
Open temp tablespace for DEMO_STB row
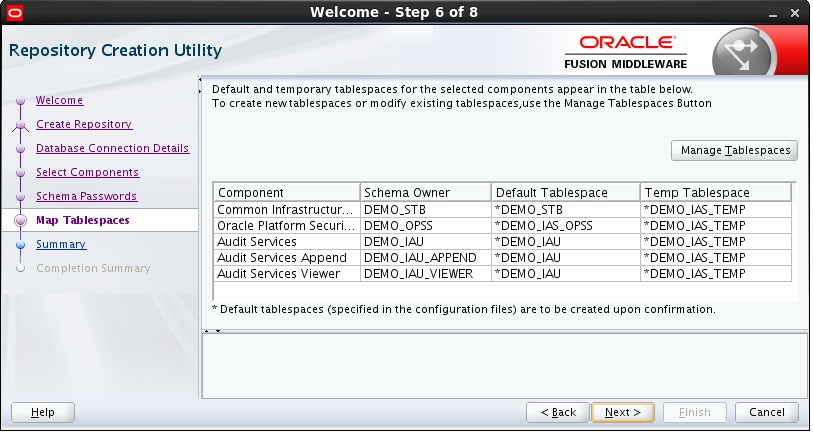click(x=716, y=209)
